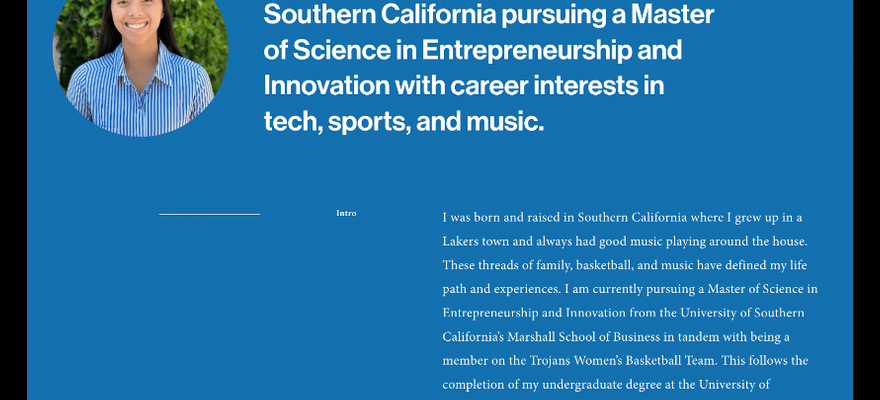
Task: Click the white divider line beside Intro
Action: coord(209,214)
